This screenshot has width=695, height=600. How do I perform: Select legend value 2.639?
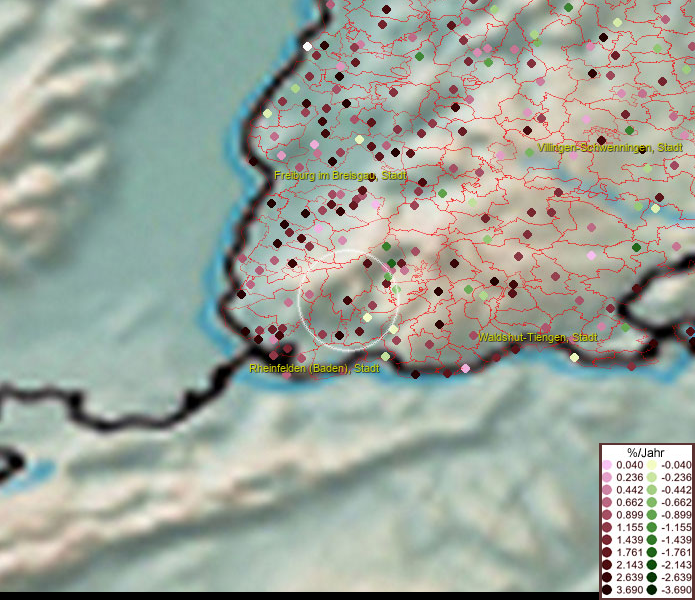point(629,577)
